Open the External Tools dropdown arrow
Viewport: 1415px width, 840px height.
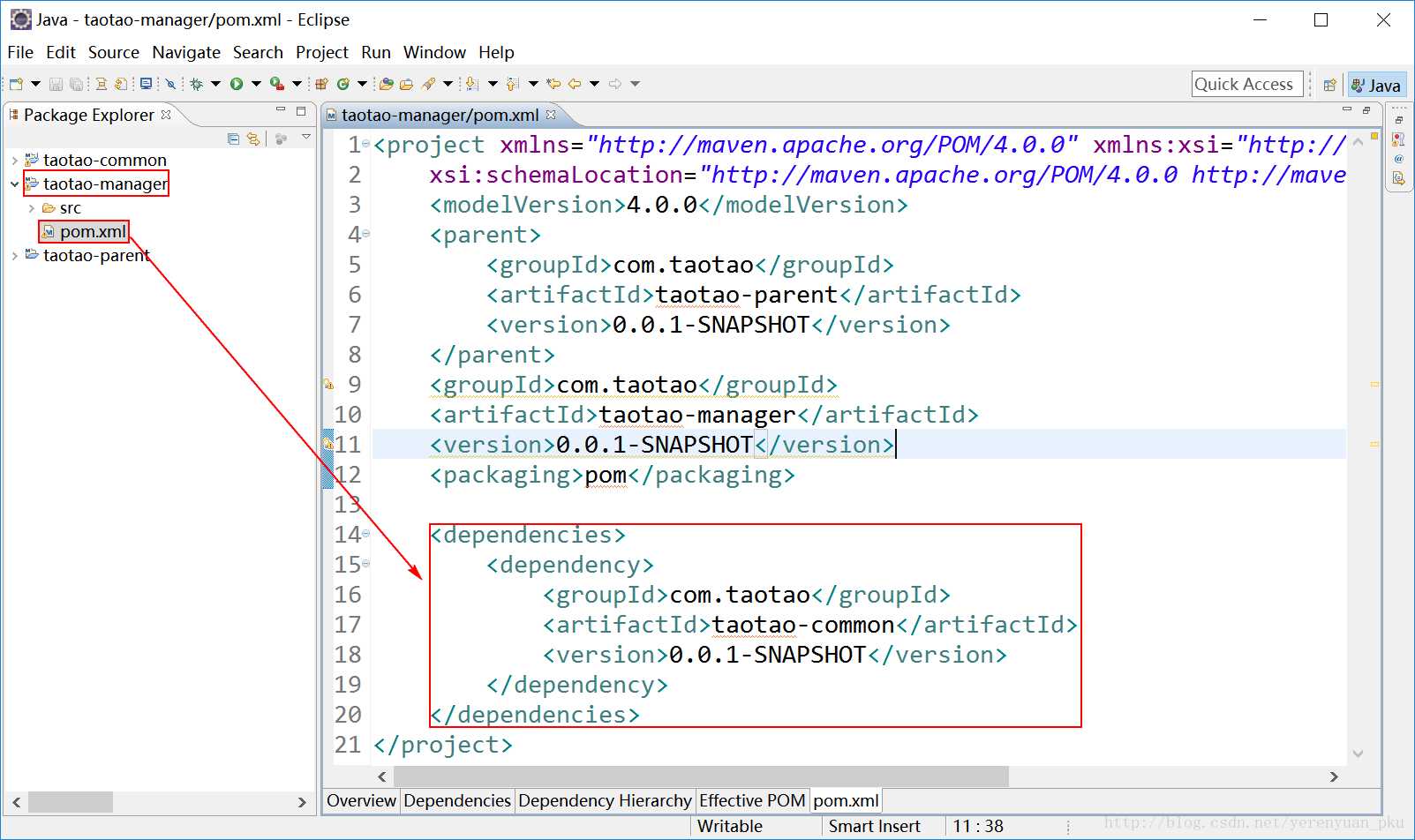click(297, 84)
